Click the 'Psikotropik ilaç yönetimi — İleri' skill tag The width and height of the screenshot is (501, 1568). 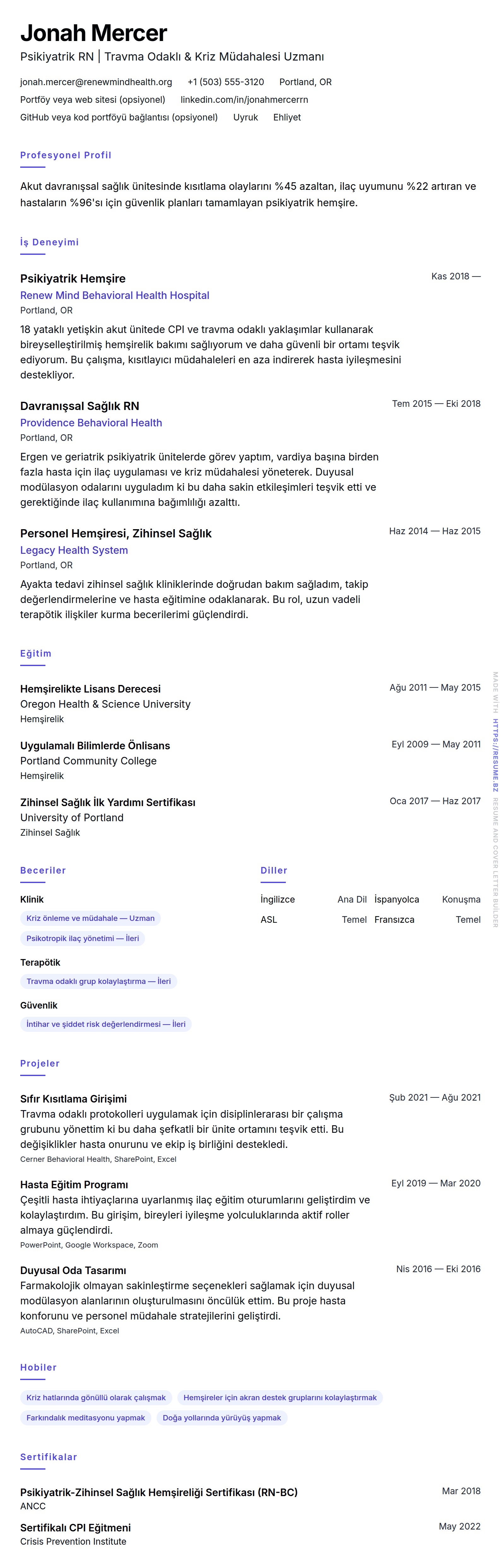(83, 938)
